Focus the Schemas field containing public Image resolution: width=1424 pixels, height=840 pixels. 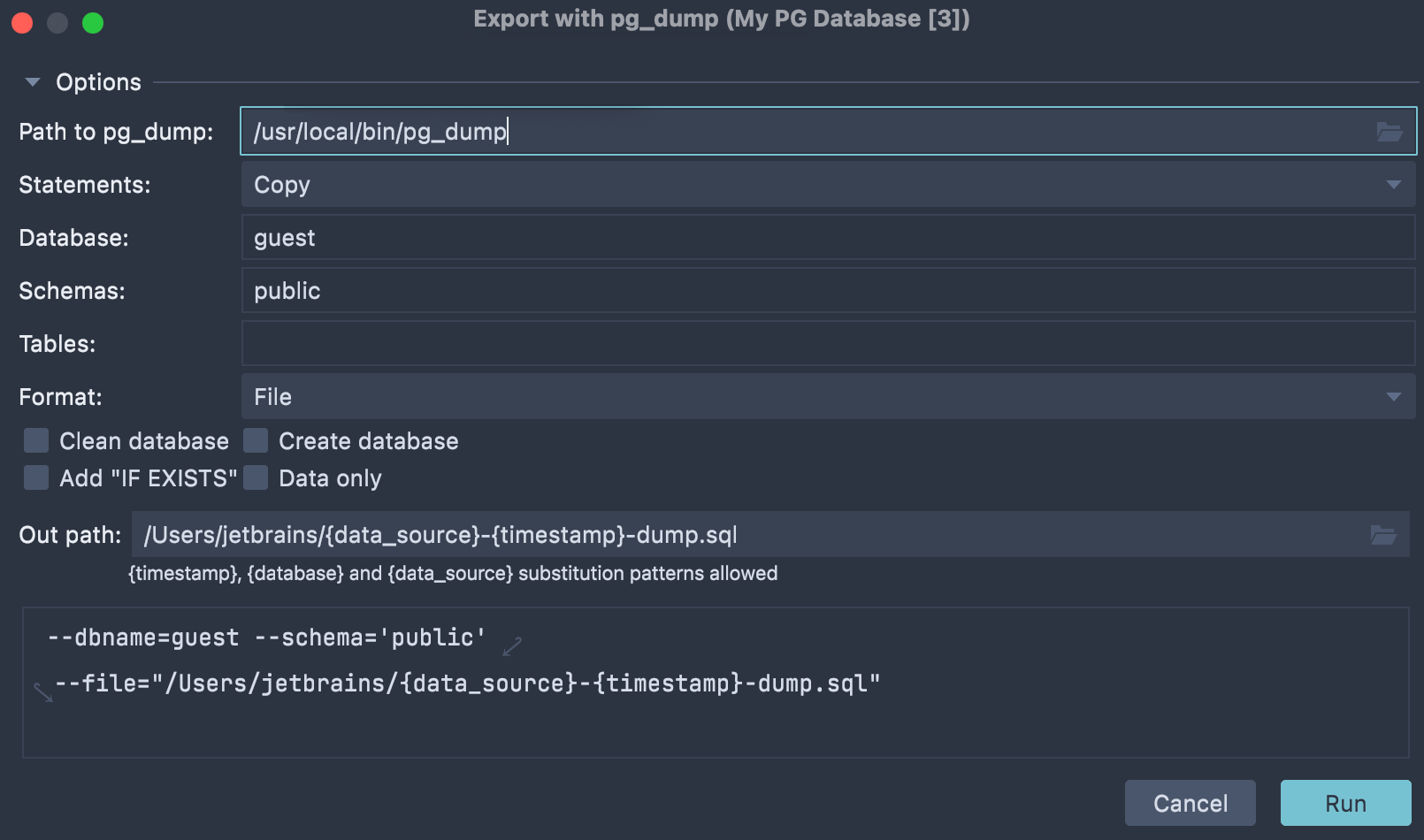coord(827,291)
